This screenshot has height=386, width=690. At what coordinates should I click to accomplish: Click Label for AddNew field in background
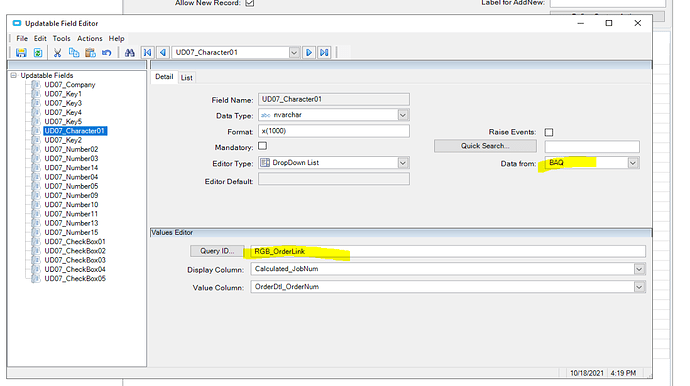(x=607, y=3)
